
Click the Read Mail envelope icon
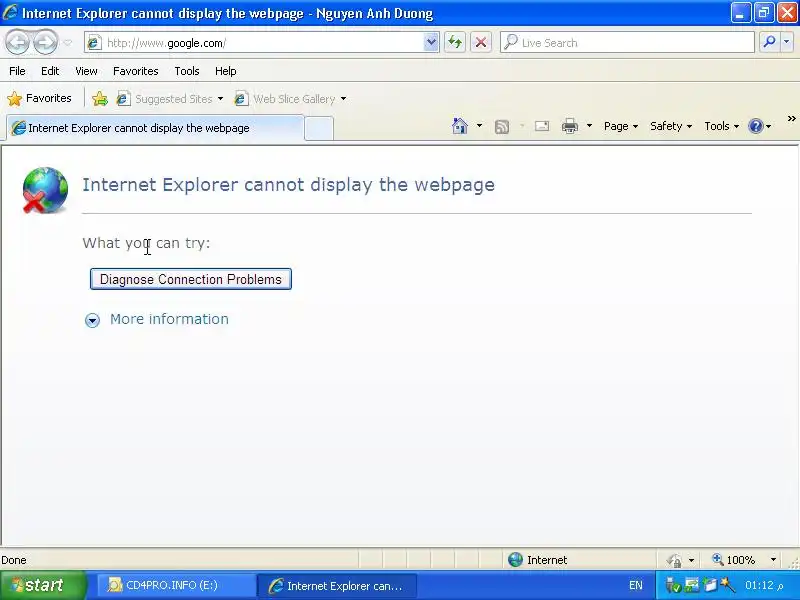[542, 126]
